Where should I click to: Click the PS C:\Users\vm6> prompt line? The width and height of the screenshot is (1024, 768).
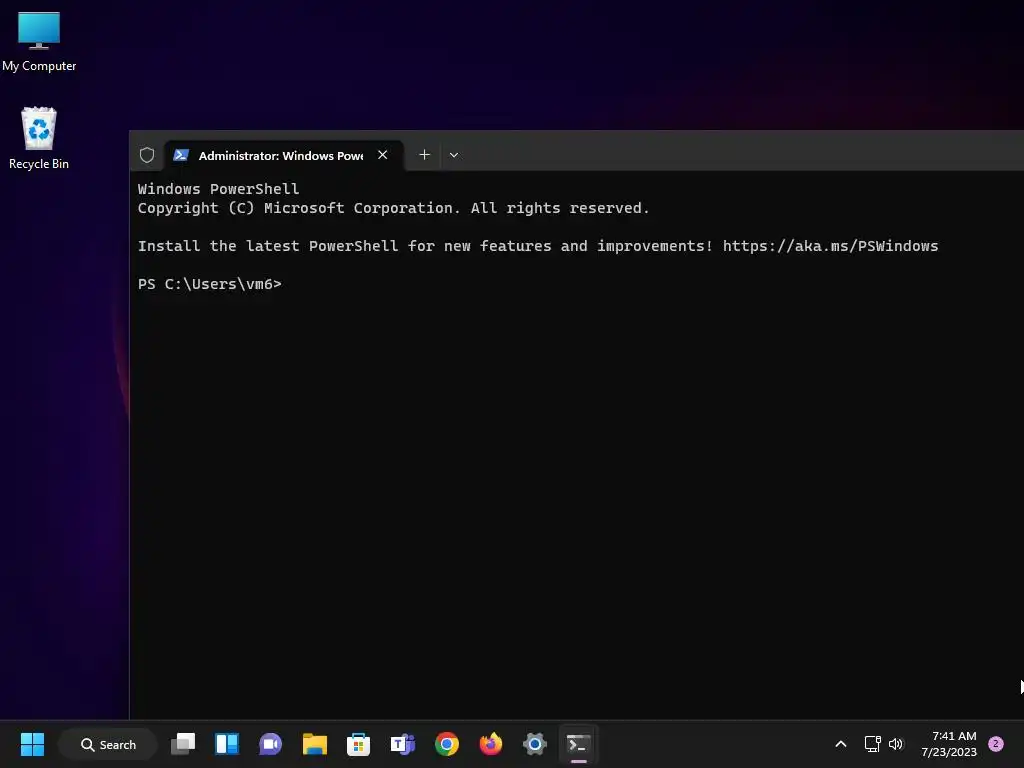pos(210,284)
